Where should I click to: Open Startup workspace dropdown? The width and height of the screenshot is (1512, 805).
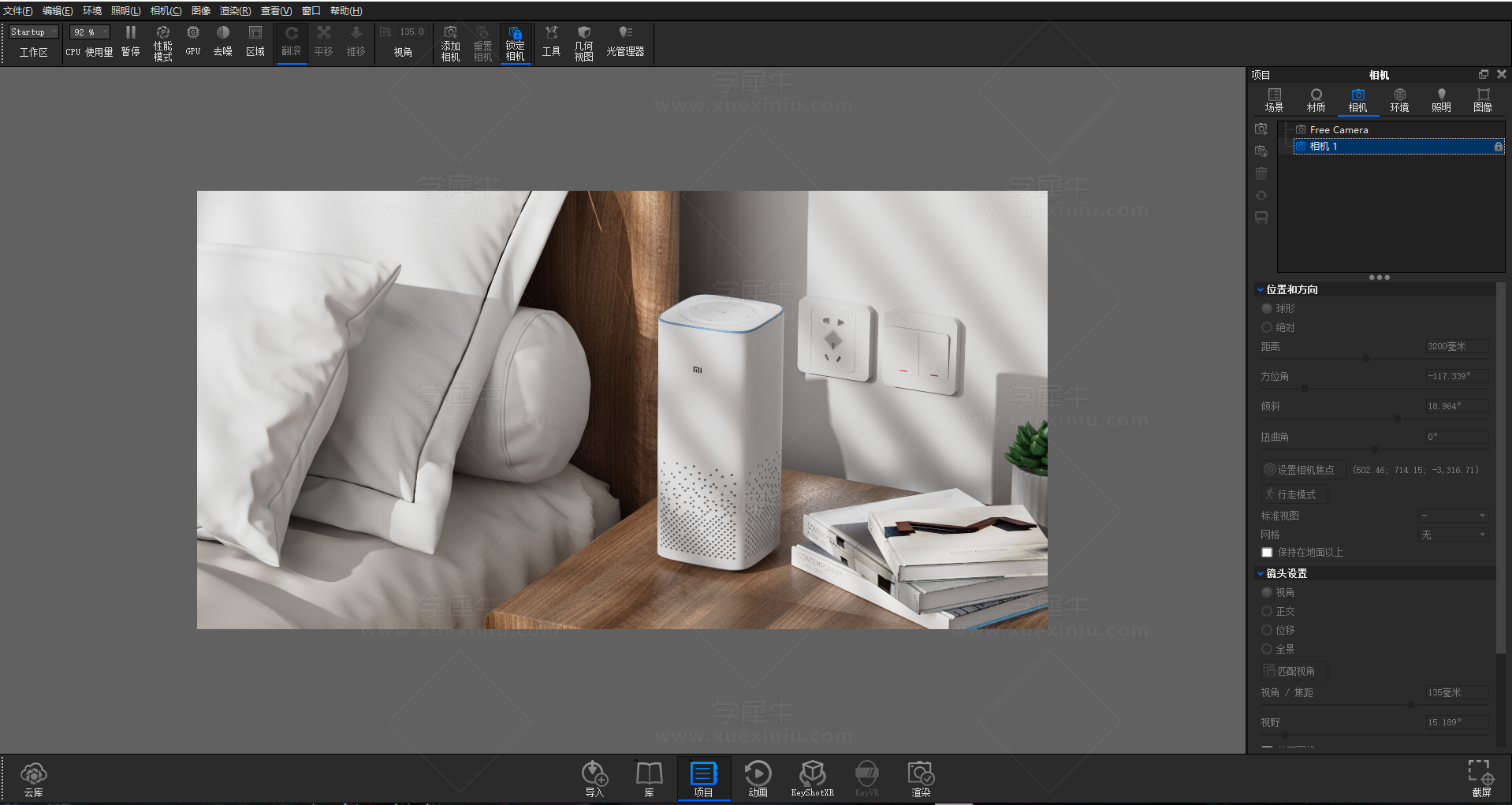34,32
